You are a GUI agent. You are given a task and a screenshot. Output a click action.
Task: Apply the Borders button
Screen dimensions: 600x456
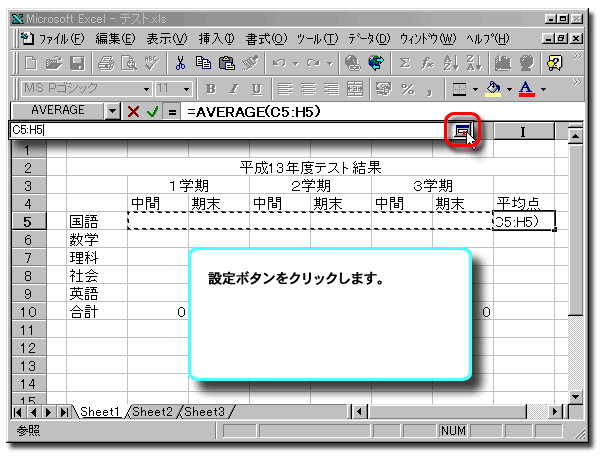pos(459,89)
